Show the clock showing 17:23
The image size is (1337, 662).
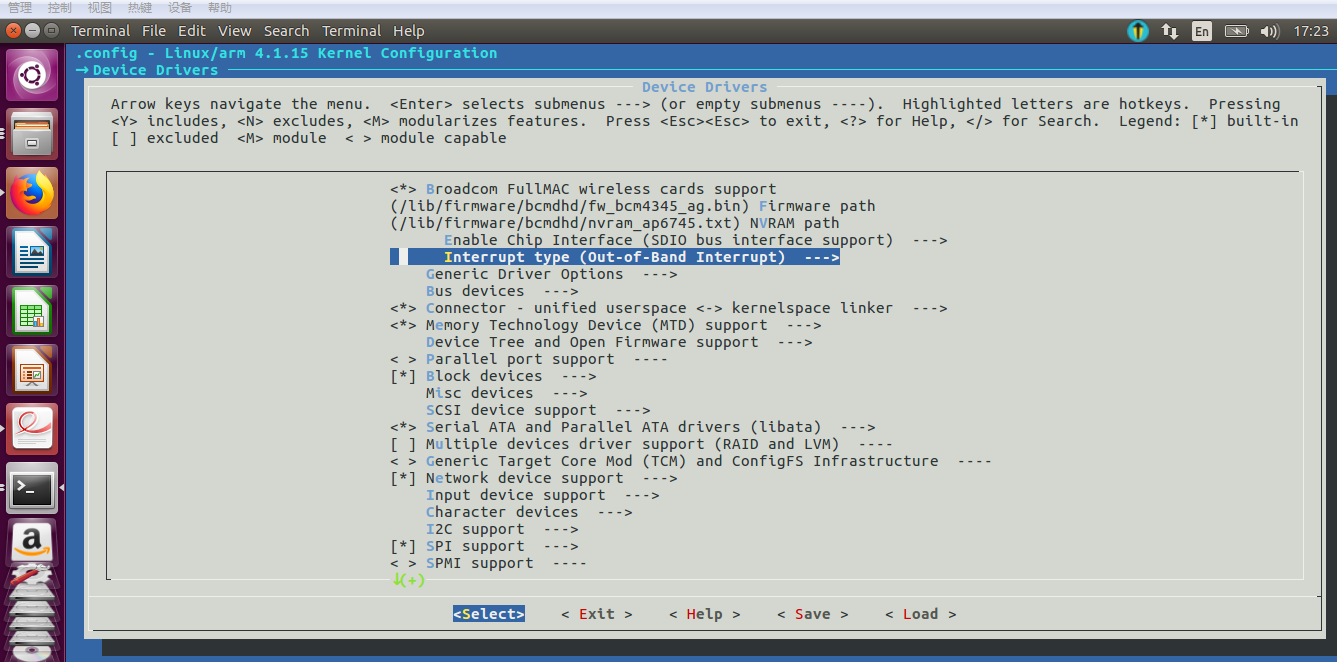1310,31
